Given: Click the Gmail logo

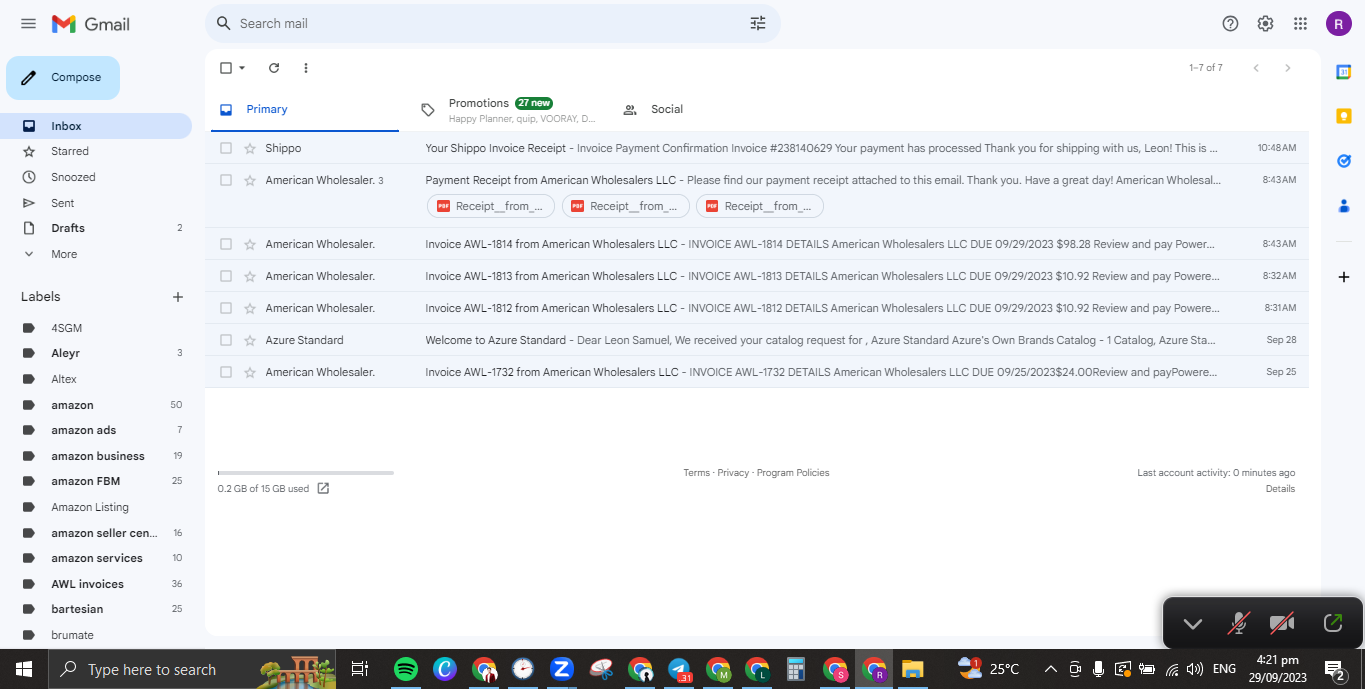Looking at the screenshot, I should click(x=91, y=23).
